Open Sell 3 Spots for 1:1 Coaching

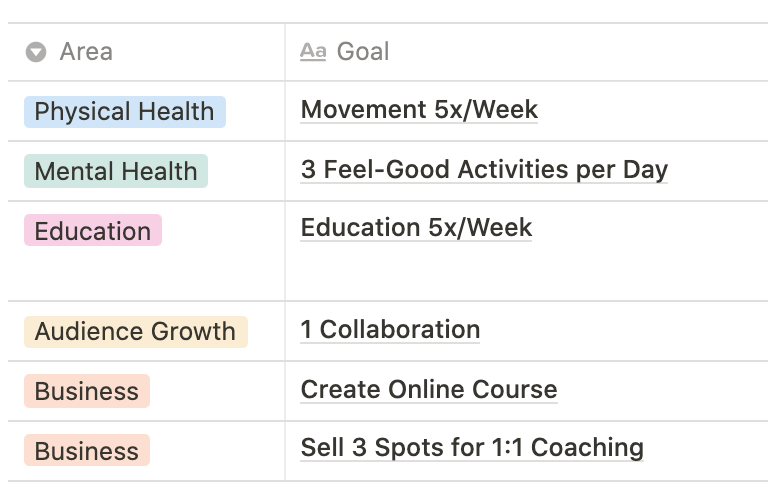pyautogui.click(x=472, y=448)
